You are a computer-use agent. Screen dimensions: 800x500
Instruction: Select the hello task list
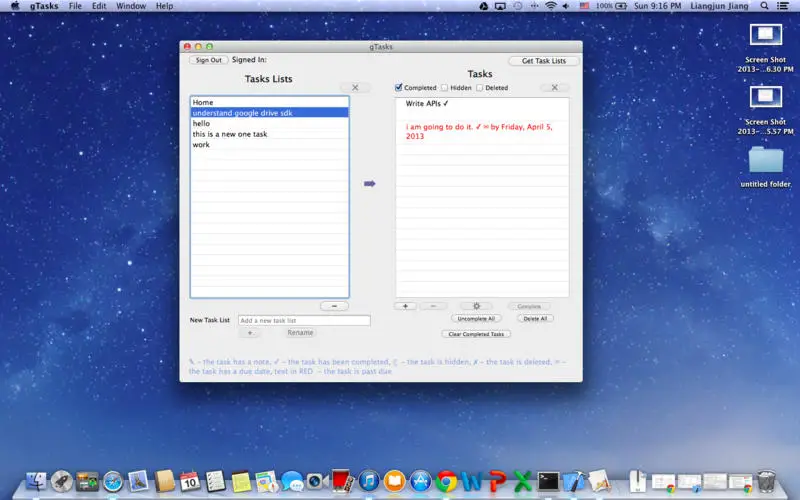(x=269, y=123)
